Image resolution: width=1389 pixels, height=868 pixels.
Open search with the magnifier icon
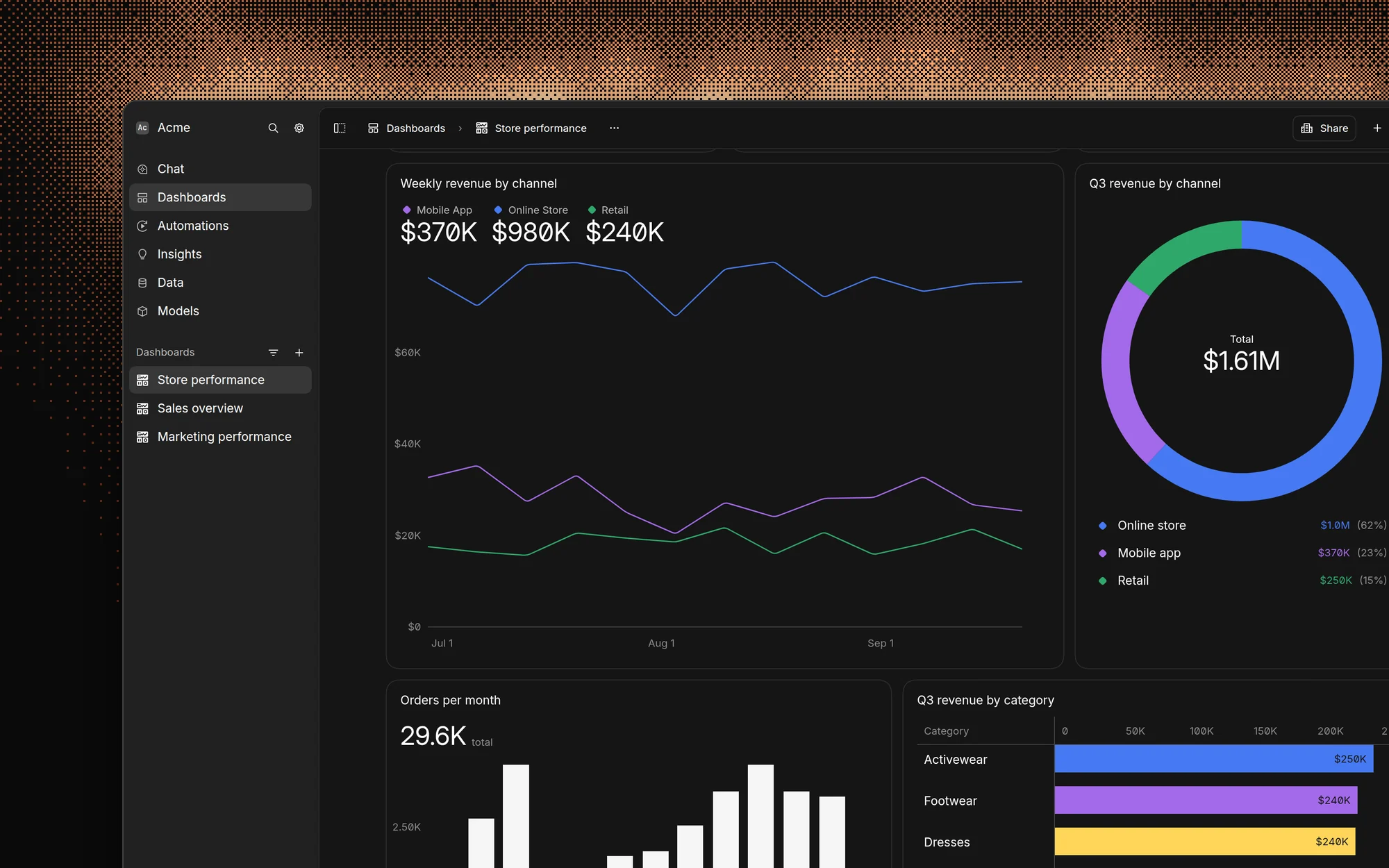pos(273,128)
